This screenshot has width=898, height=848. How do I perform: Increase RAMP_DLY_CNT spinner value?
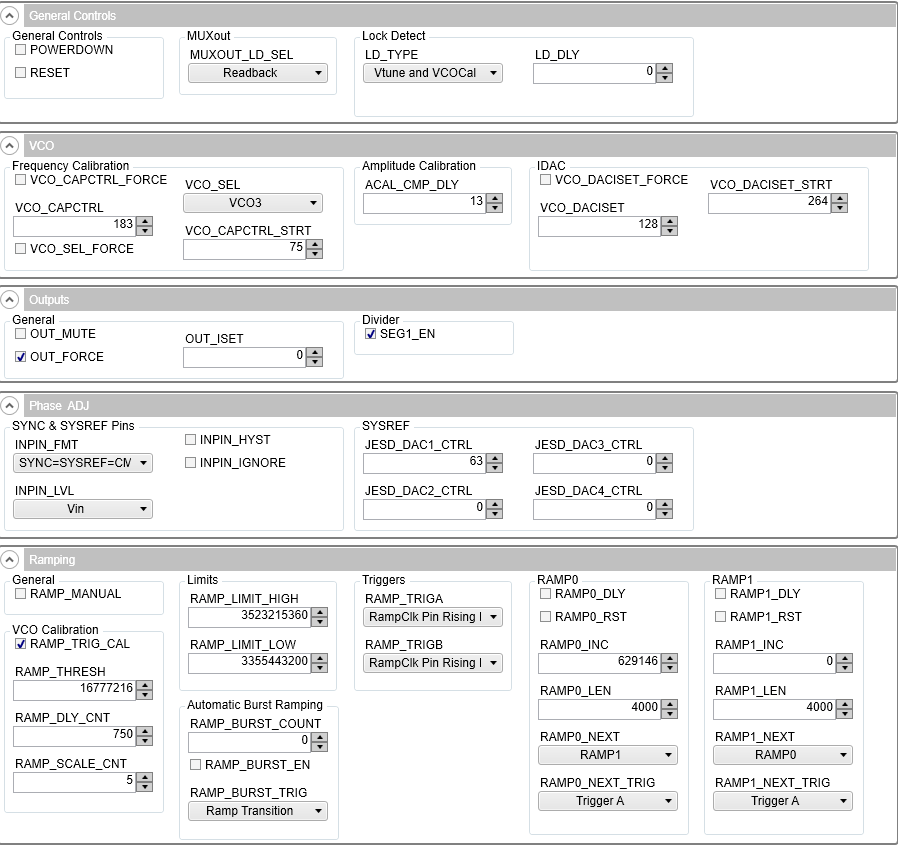tap(144, 732)
